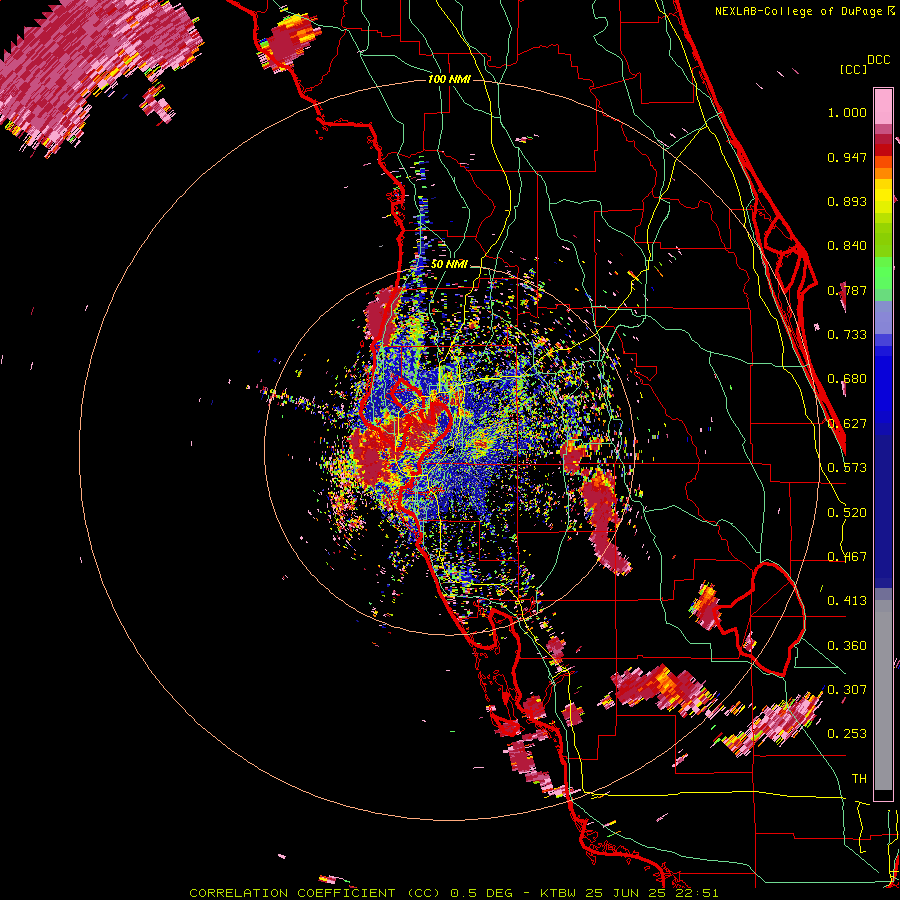Pick the gray segment of the color bar
The image size is (900, 900).
(883, 695)
